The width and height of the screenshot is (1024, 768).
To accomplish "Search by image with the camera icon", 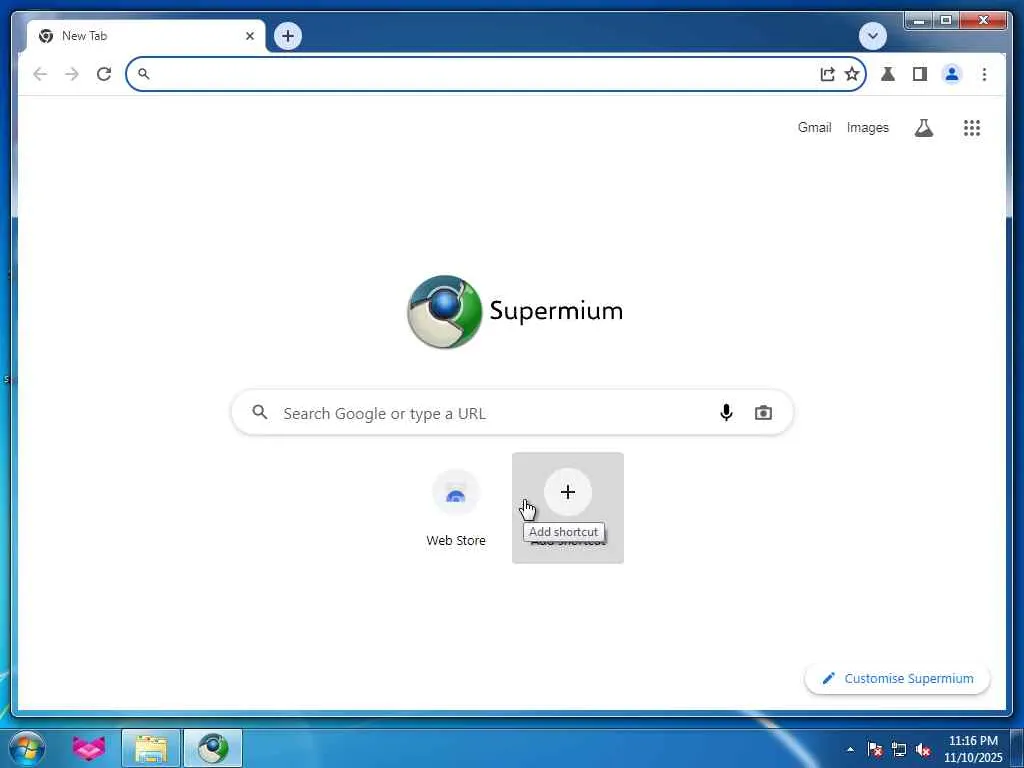I will click(x=763, y=413).
